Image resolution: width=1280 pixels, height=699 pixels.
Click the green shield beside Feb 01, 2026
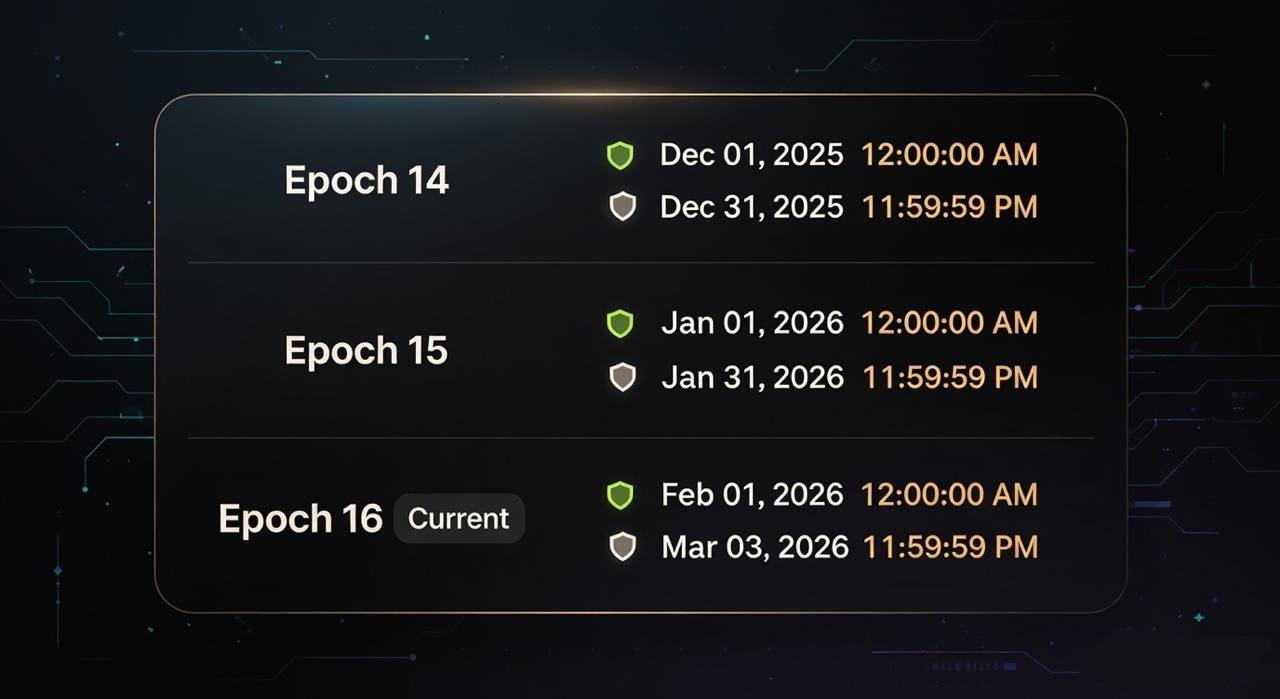tap(620, 495)
